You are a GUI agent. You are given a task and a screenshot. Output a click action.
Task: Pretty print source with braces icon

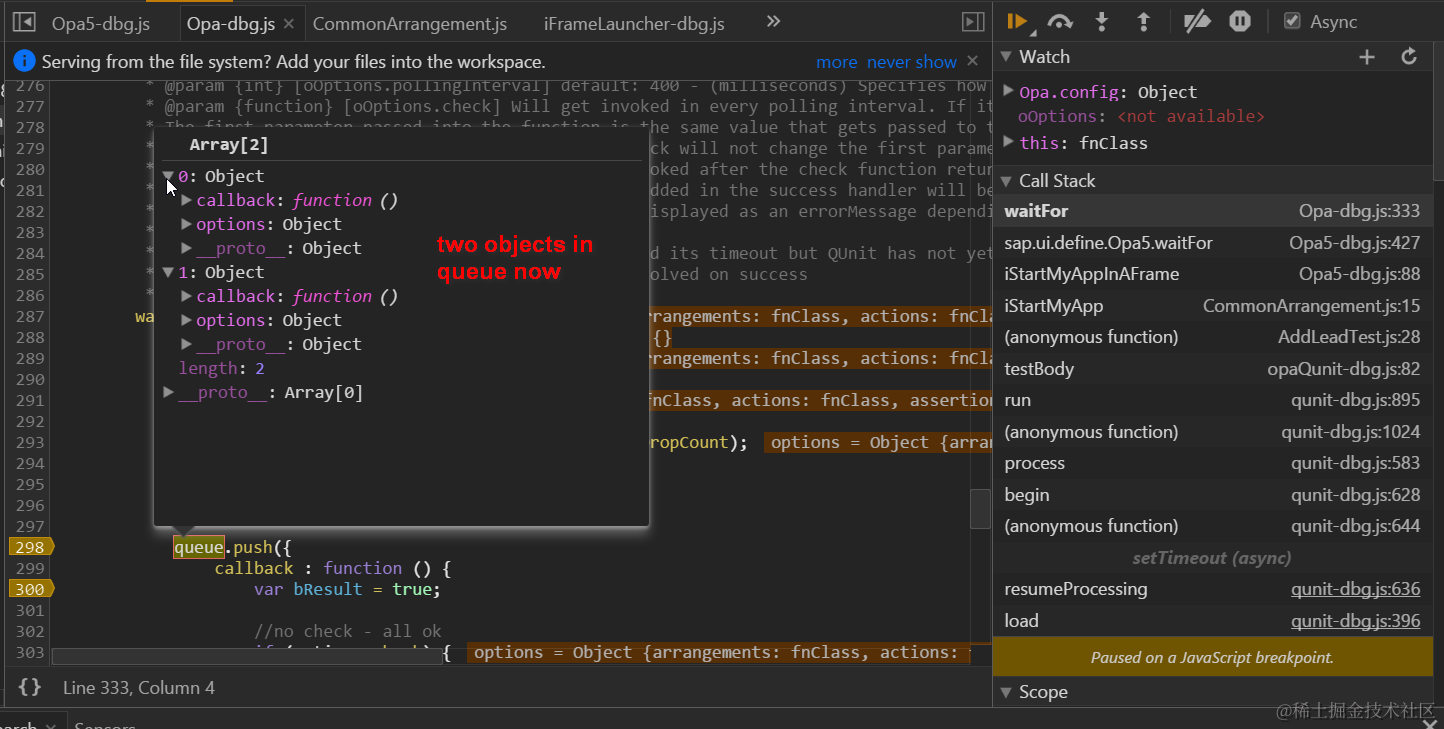coord(30,687)
